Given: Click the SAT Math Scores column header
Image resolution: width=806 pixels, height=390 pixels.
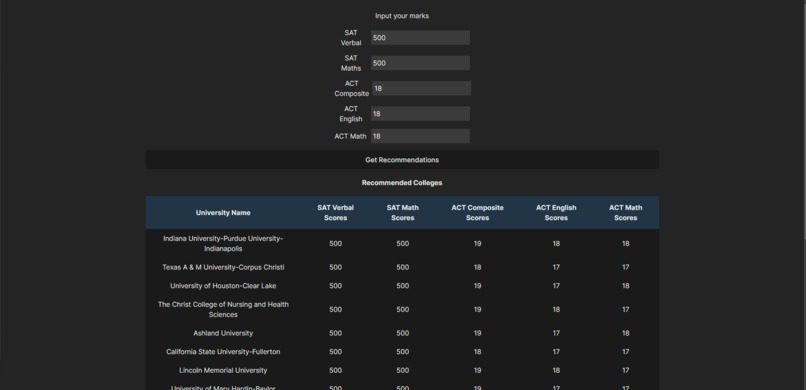Looking at the screenshot, I should pyautogui.click(x=402, y=213).
